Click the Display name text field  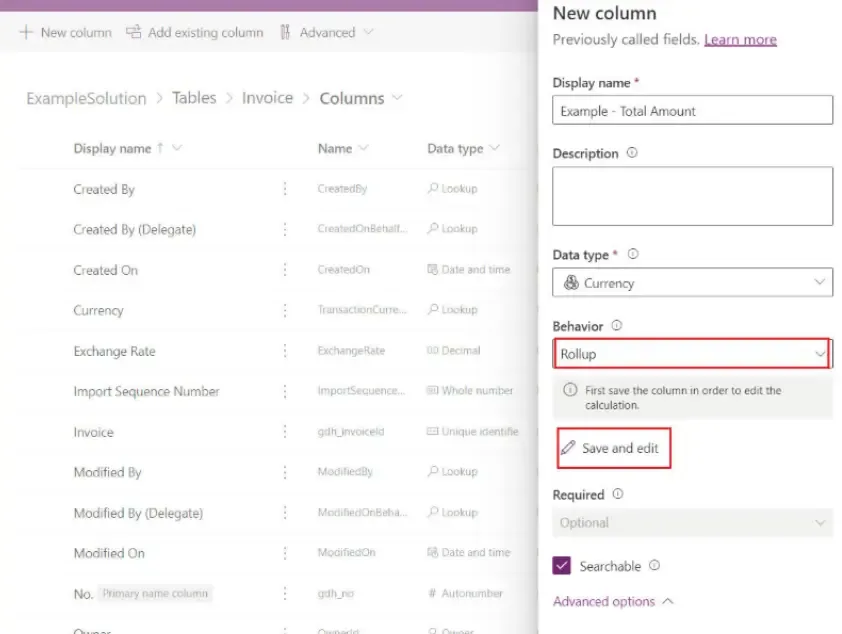(692, 111)
